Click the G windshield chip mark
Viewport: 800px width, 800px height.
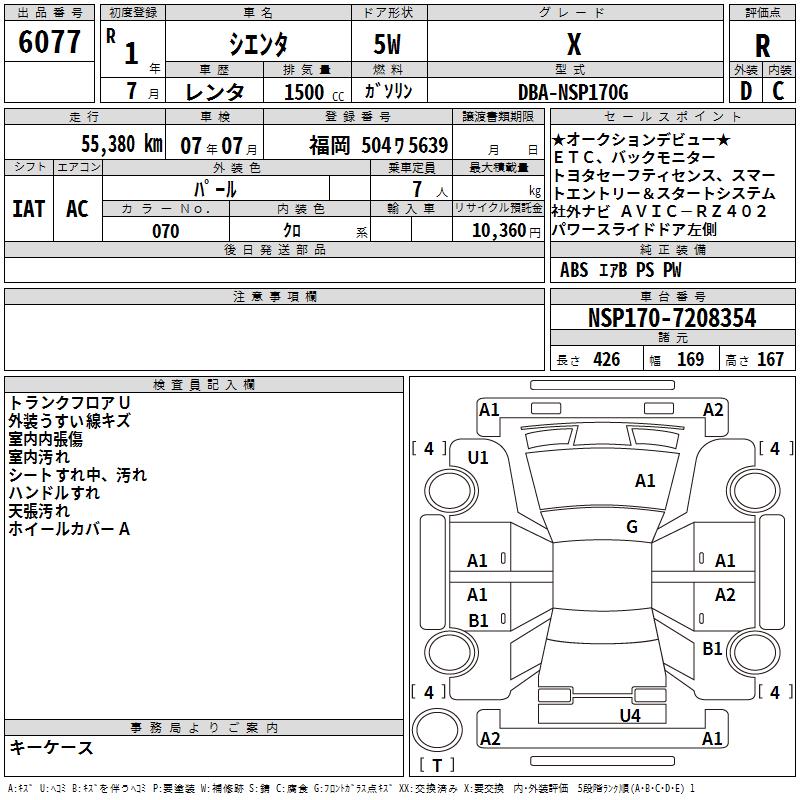[632, 526]
